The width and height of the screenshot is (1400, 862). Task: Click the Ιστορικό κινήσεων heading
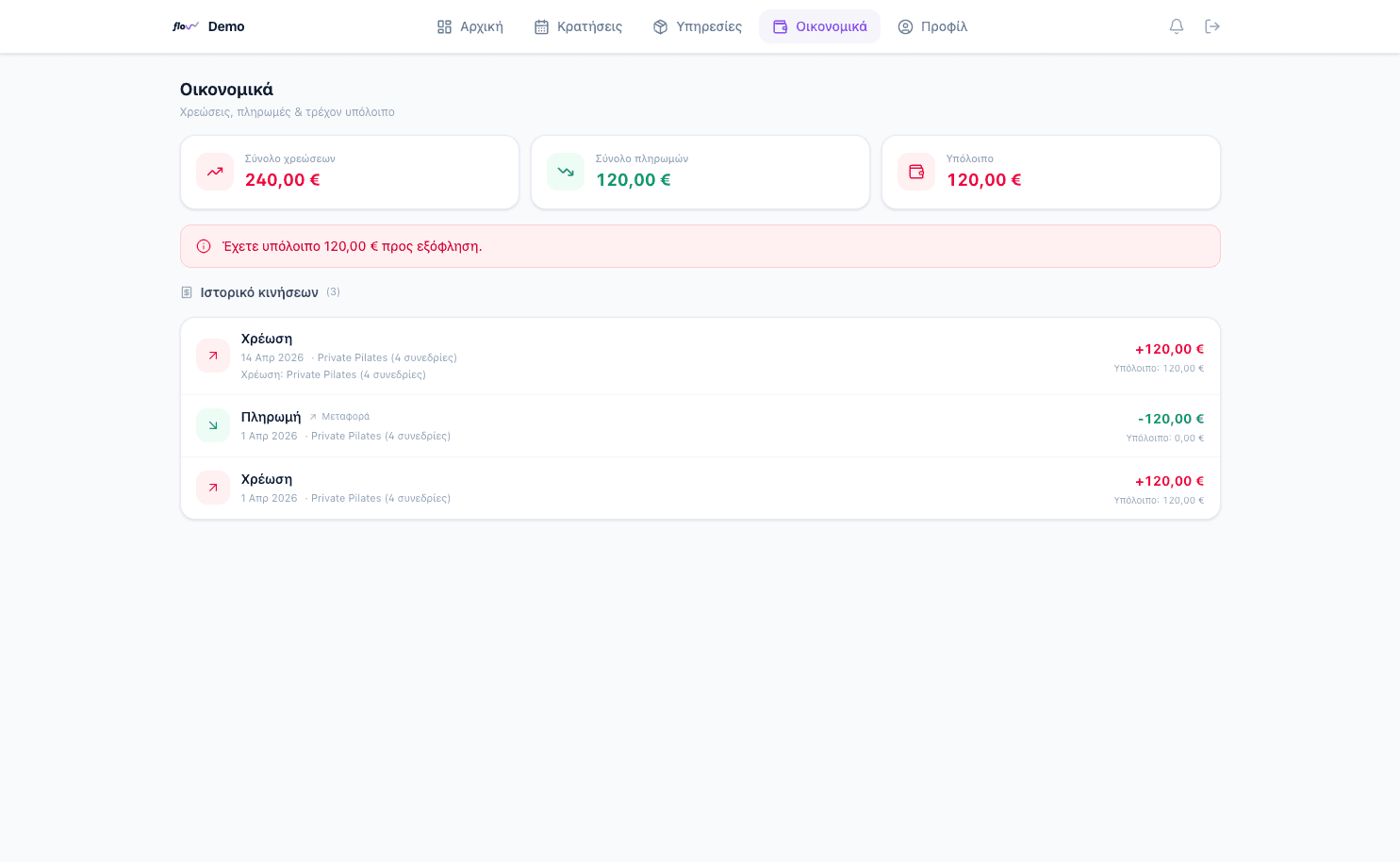259,292
